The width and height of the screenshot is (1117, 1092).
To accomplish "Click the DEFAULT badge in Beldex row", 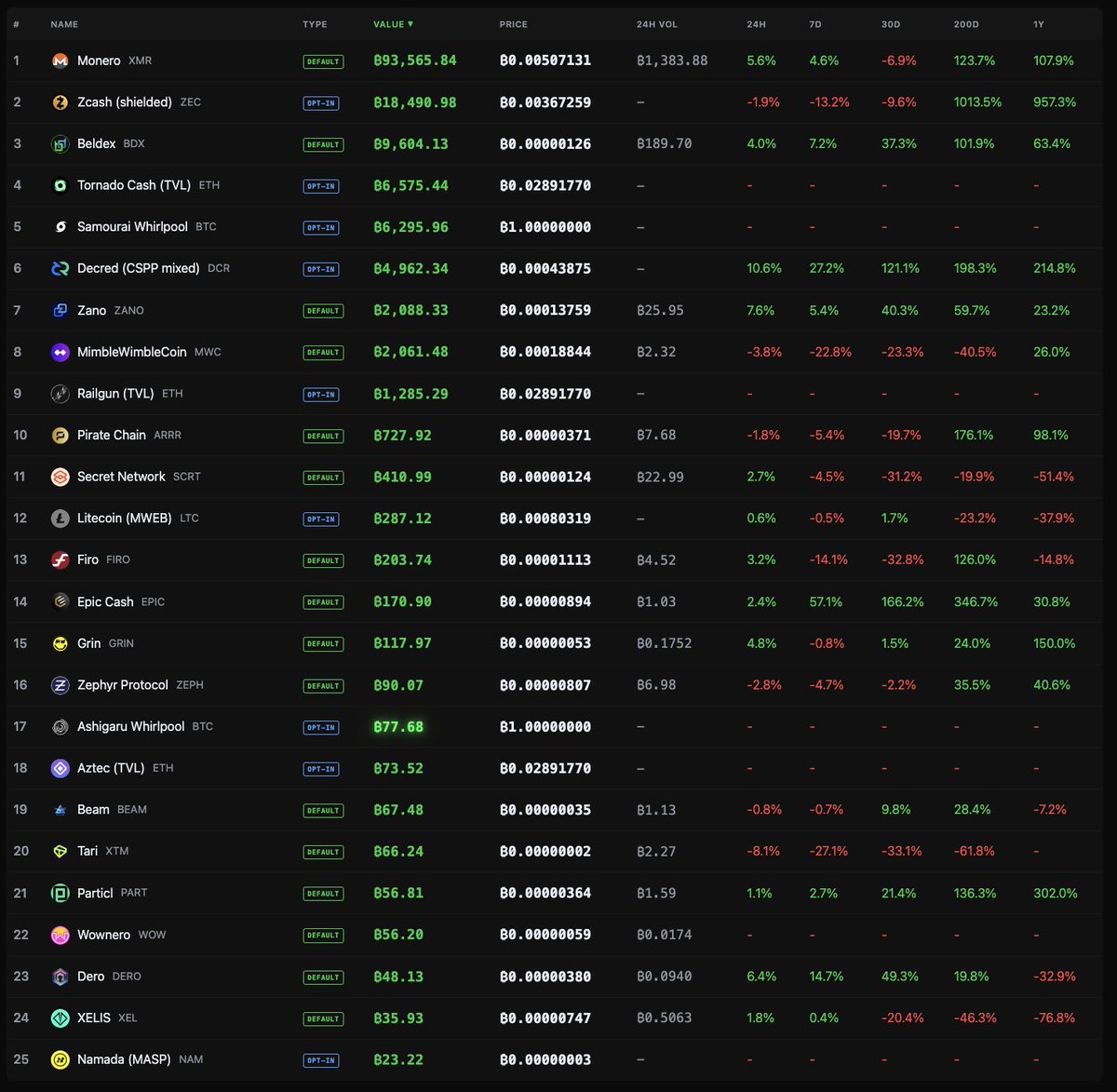I will click(323, 144).
